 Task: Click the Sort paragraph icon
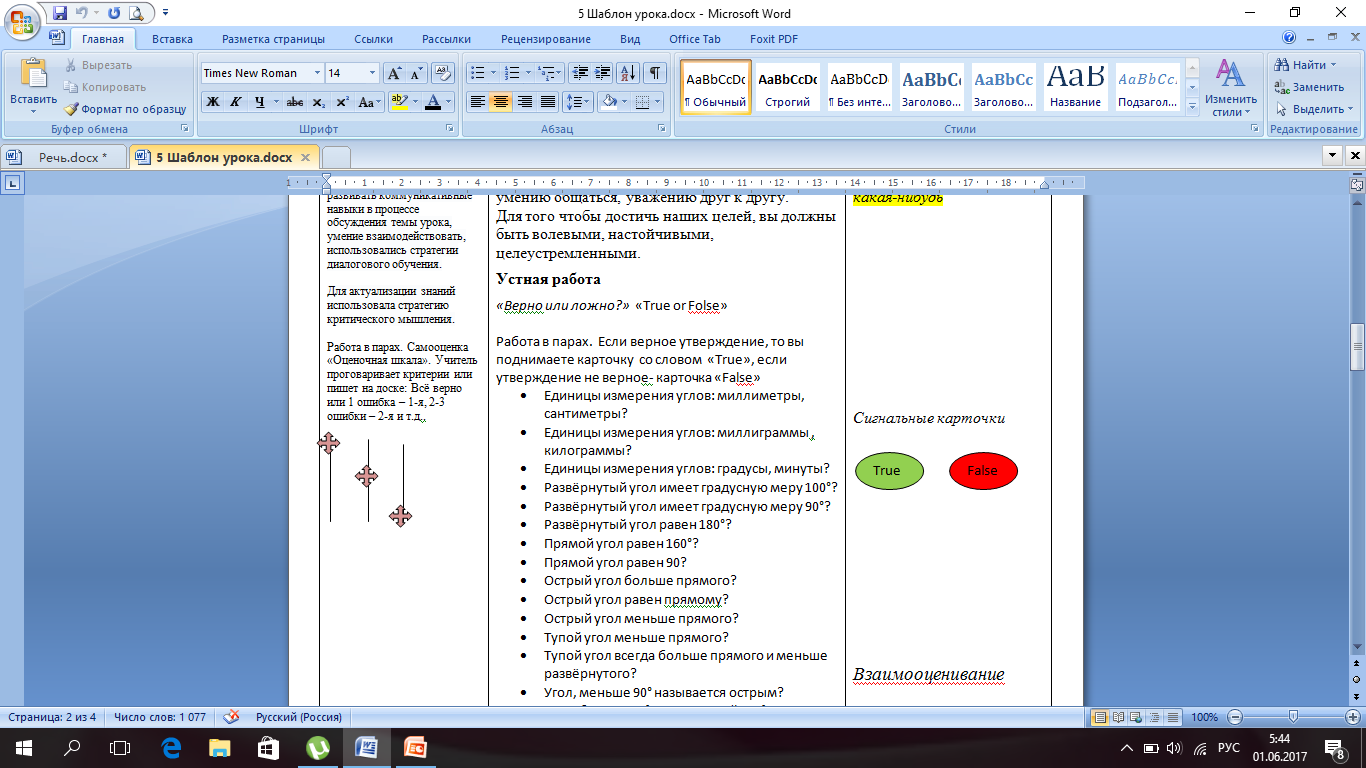tap(628, 73)
